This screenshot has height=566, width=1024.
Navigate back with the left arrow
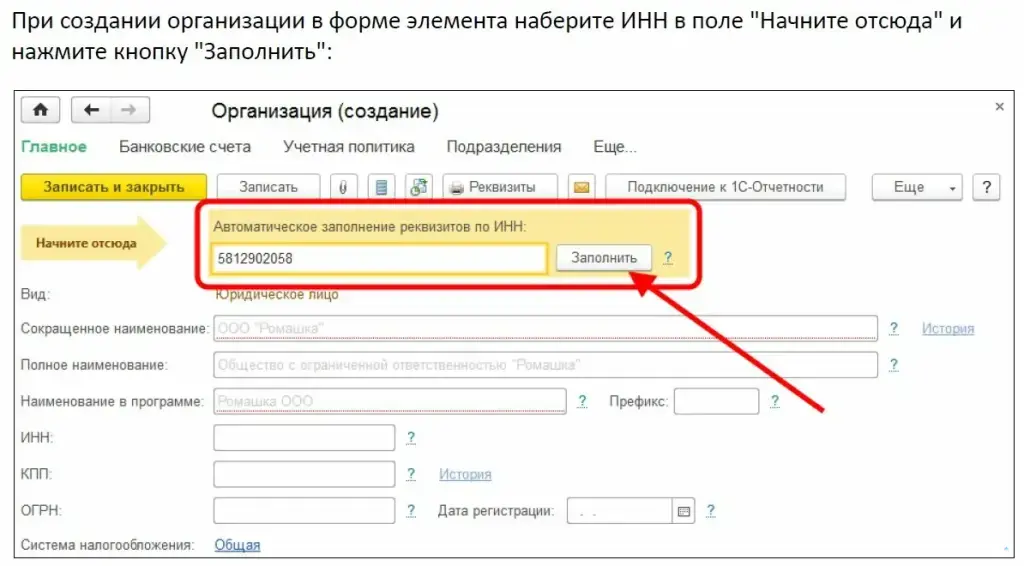click(91, 110)
